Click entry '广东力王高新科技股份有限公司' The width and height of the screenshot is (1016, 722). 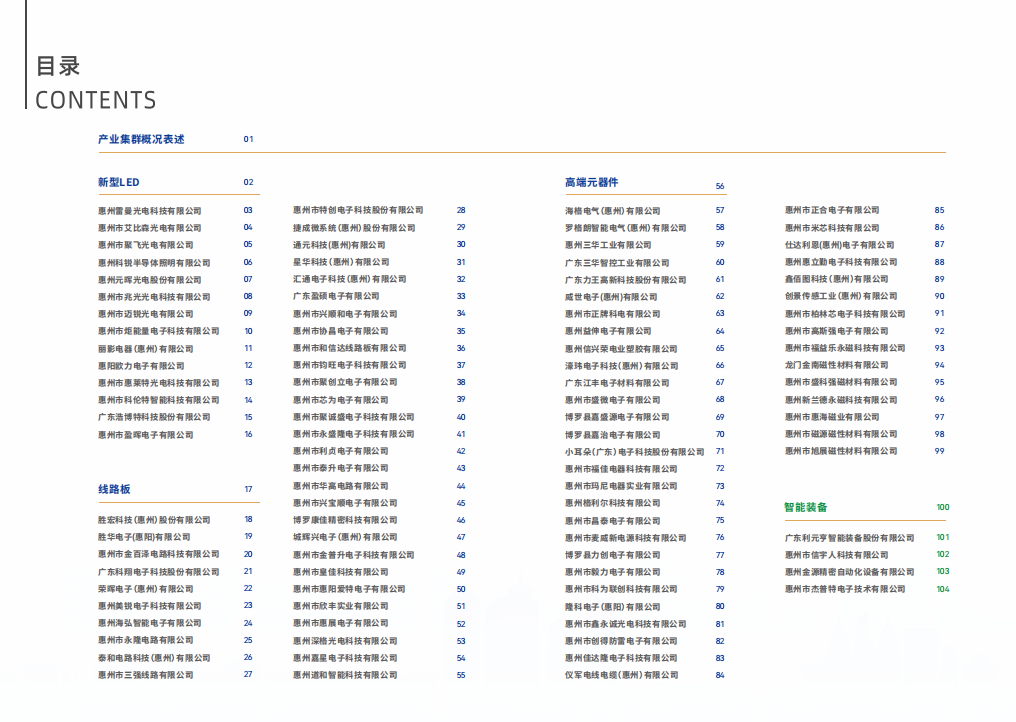click(626, 280)
